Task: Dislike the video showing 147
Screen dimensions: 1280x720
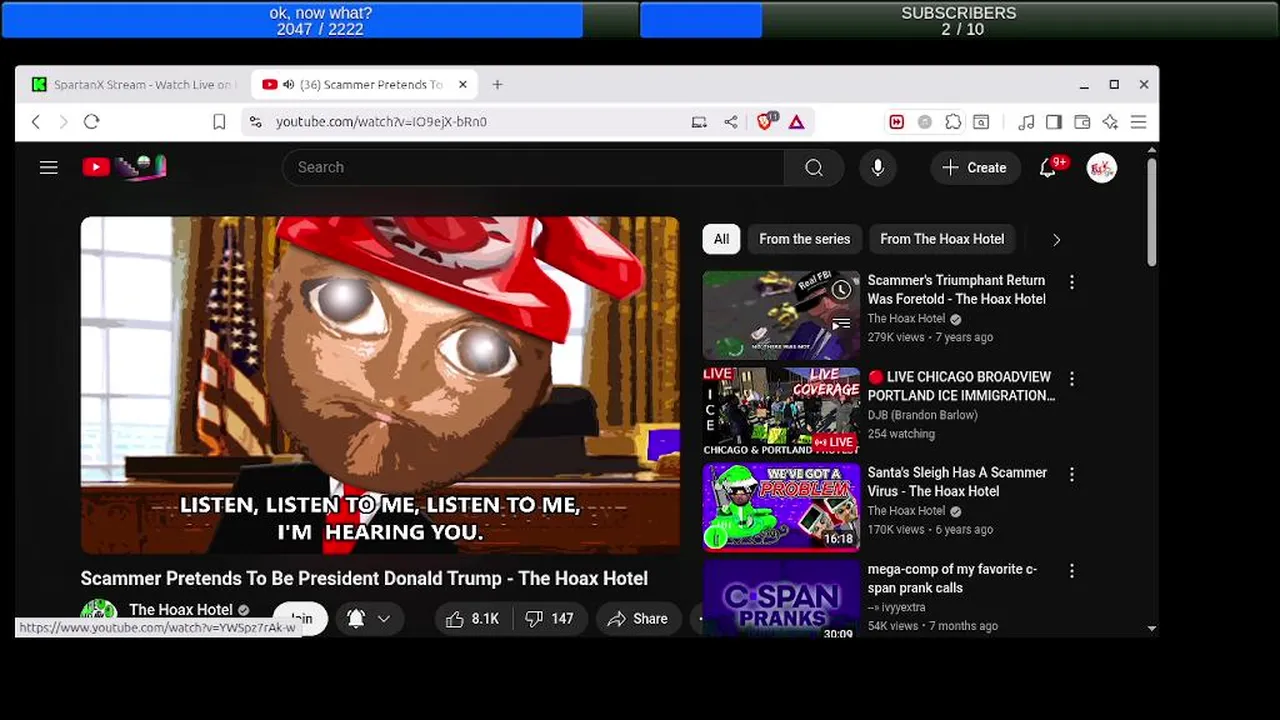Action: point(550,619)
